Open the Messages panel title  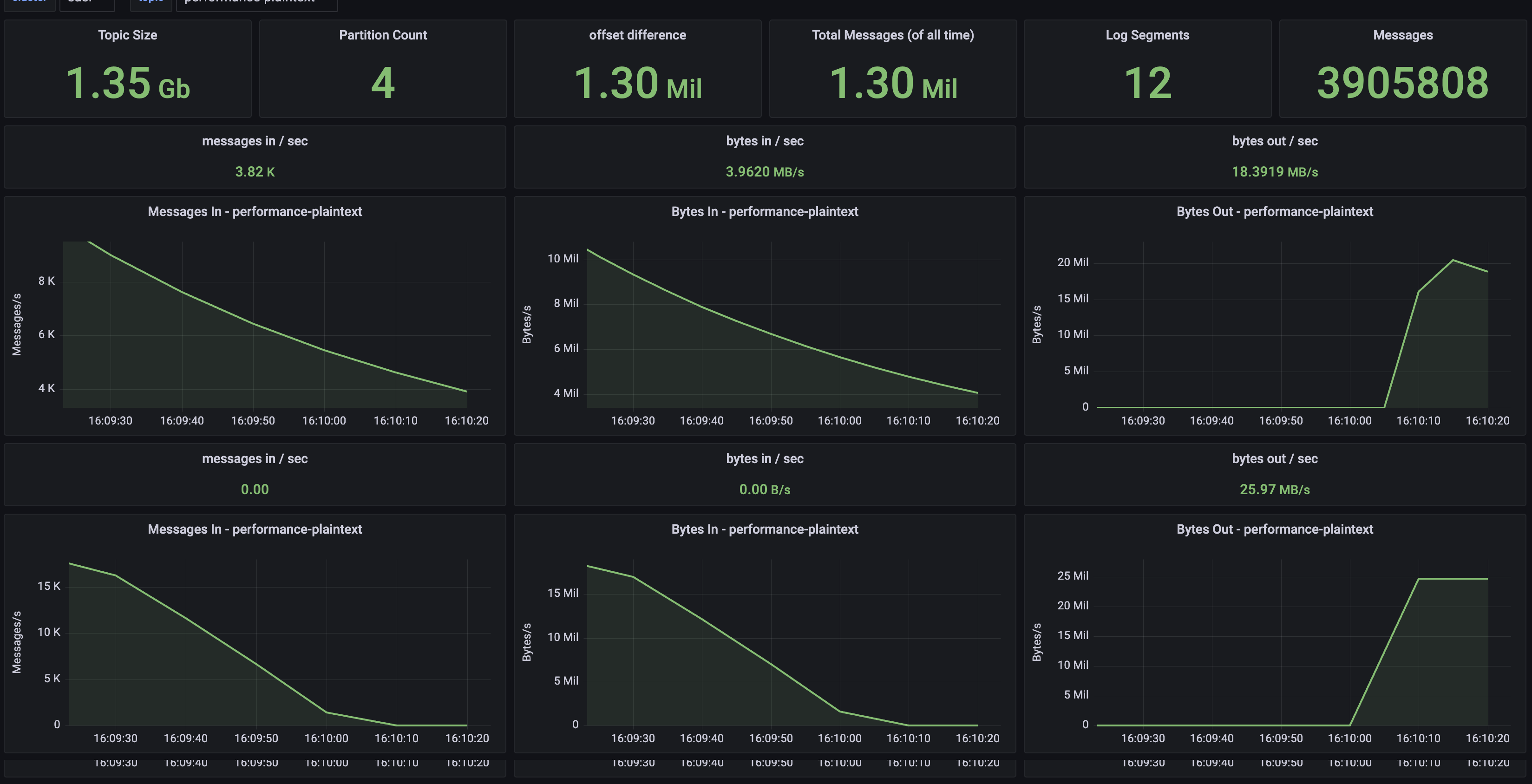1403,35
